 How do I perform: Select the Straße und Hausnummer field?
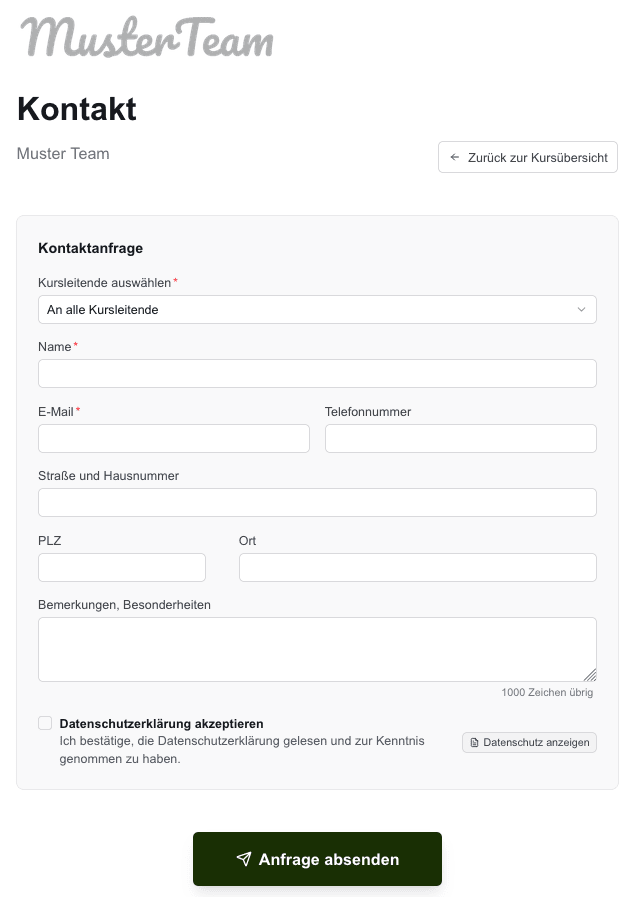(x=317, y=502)
